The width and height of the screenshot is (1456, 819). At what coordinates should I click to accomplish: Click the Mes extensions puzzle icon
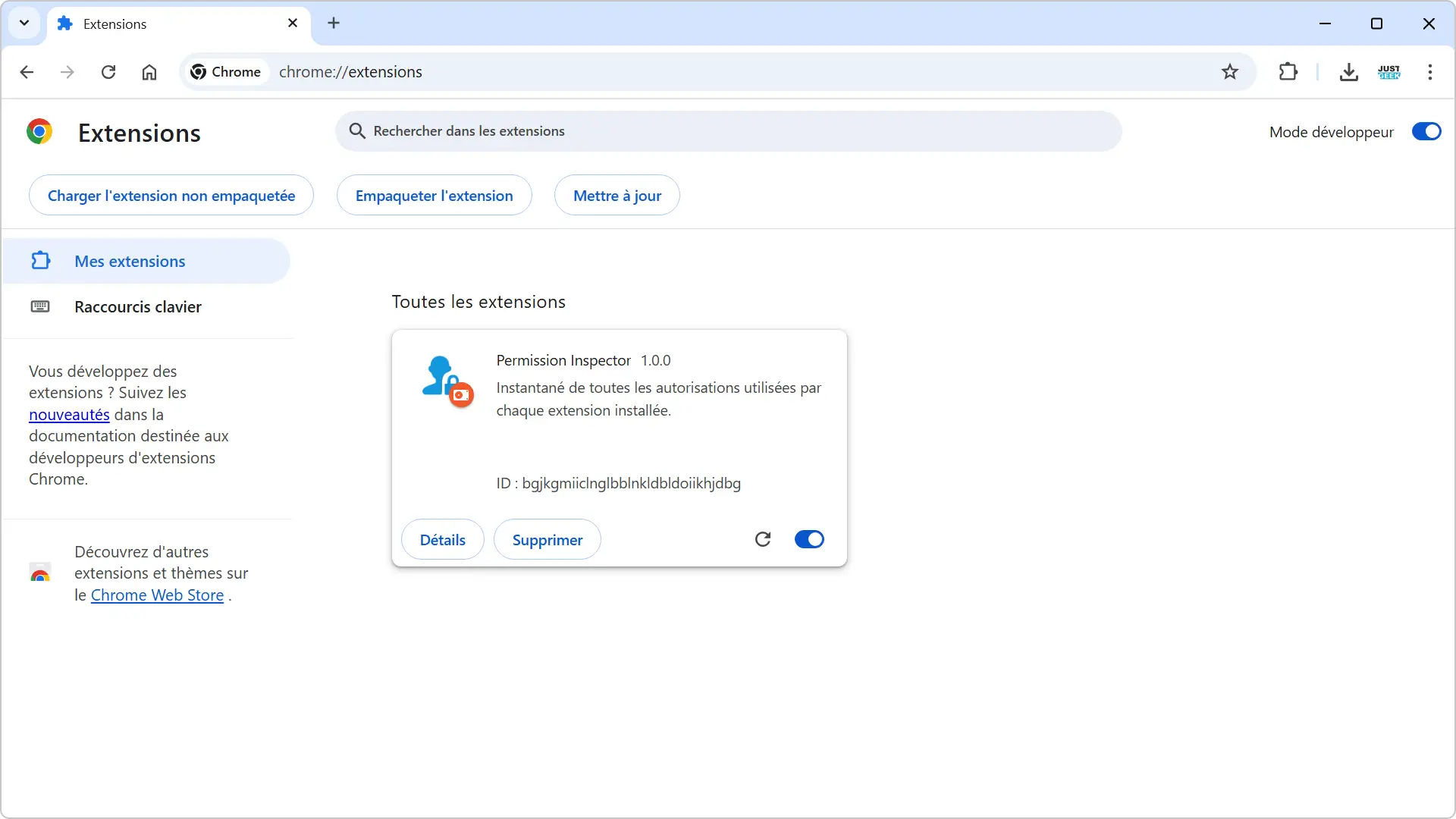[41, 261]
